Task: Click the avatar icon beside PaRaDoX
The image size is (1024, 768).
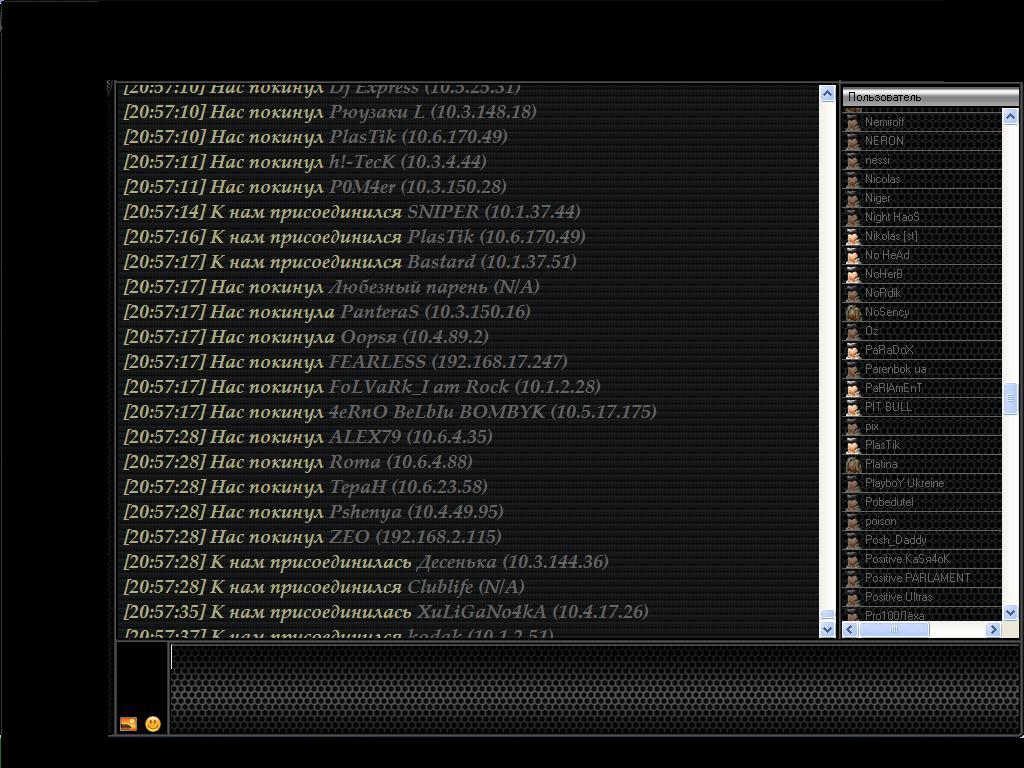Action: pos(853,350)
